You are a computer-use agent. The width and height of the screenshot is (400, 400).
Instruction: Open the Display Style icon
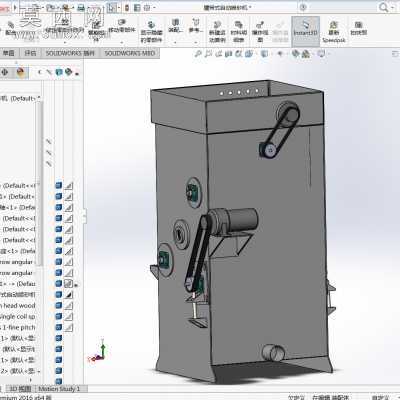264,53
